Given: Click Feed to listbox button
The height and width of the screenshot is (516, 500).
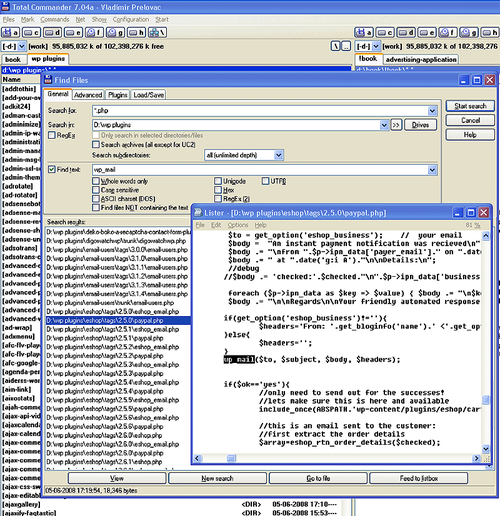Looking at the screenshot, I should [x=419, y=478].
